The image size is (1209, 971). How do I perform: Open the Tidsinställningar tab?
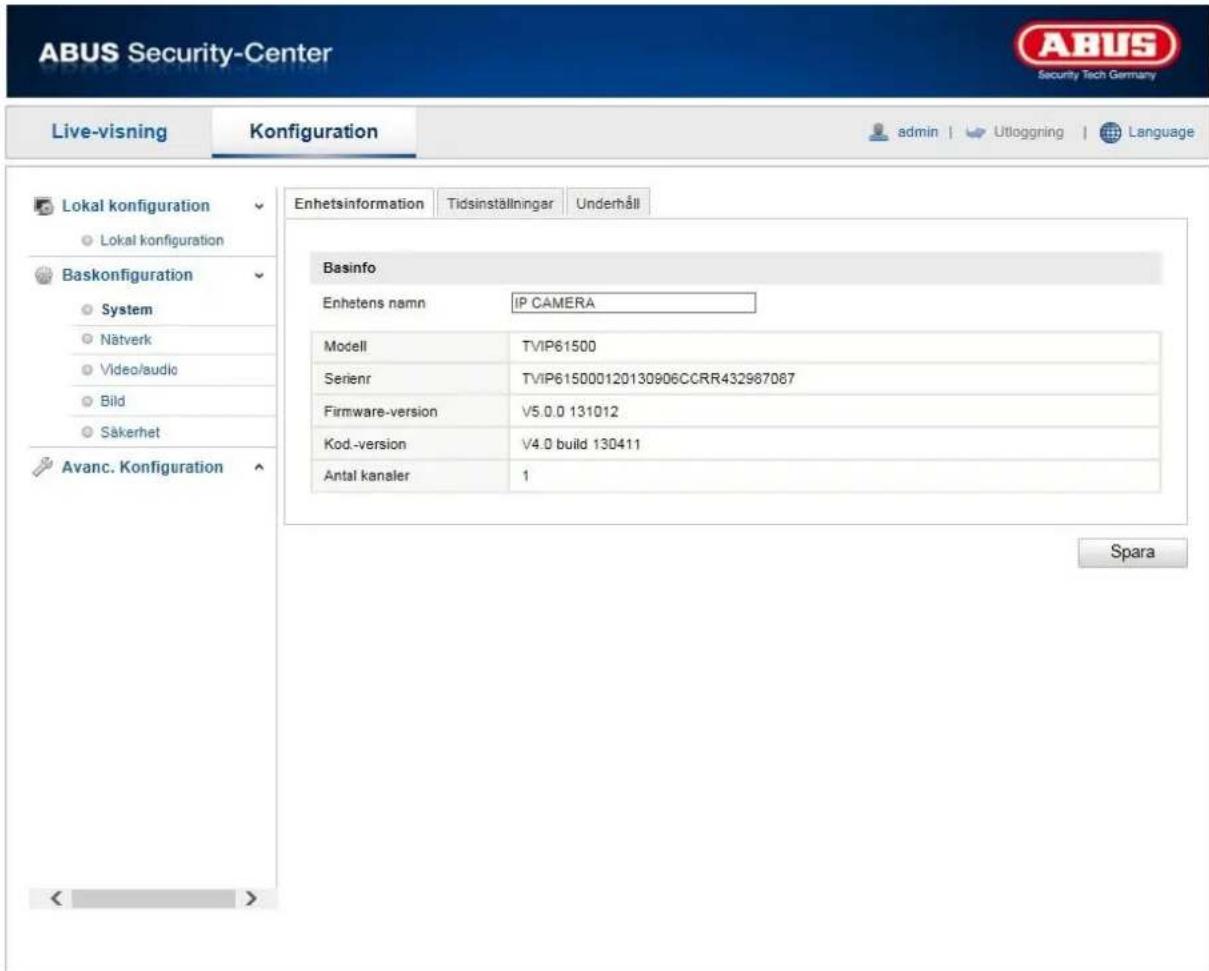[501, 202]
